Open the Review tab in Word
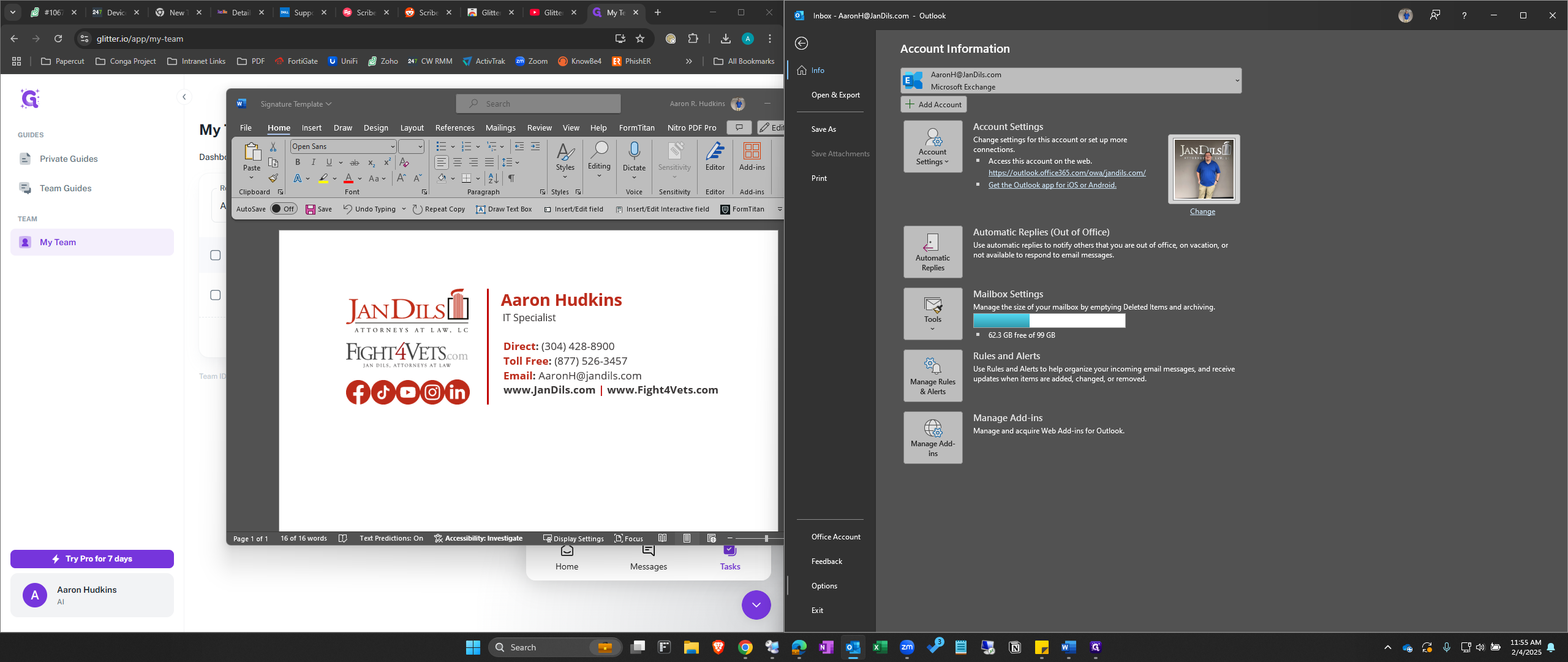 click(539, 127)
